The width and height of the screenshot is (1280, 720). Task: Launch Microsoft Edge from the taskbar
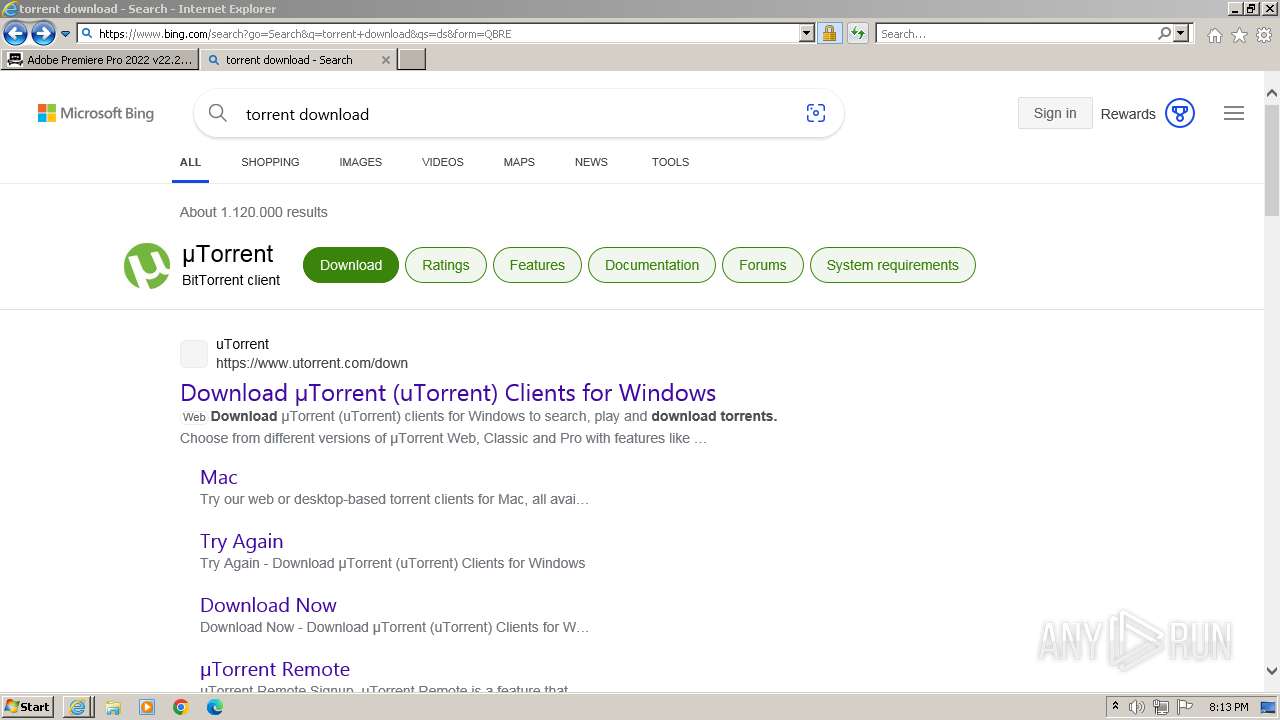[215, 707]
